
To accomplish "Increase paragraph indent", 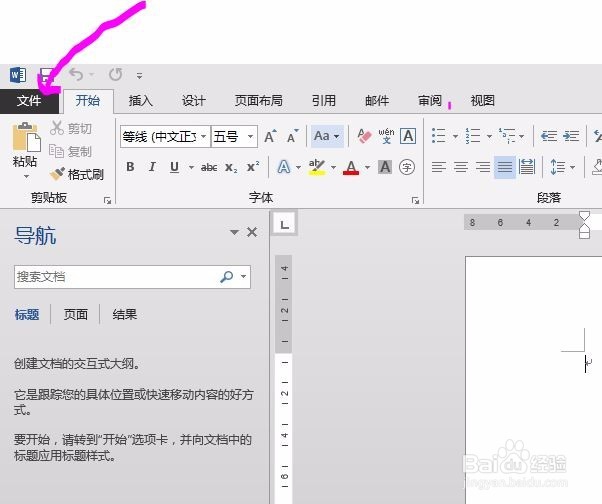I will [571, 136].
